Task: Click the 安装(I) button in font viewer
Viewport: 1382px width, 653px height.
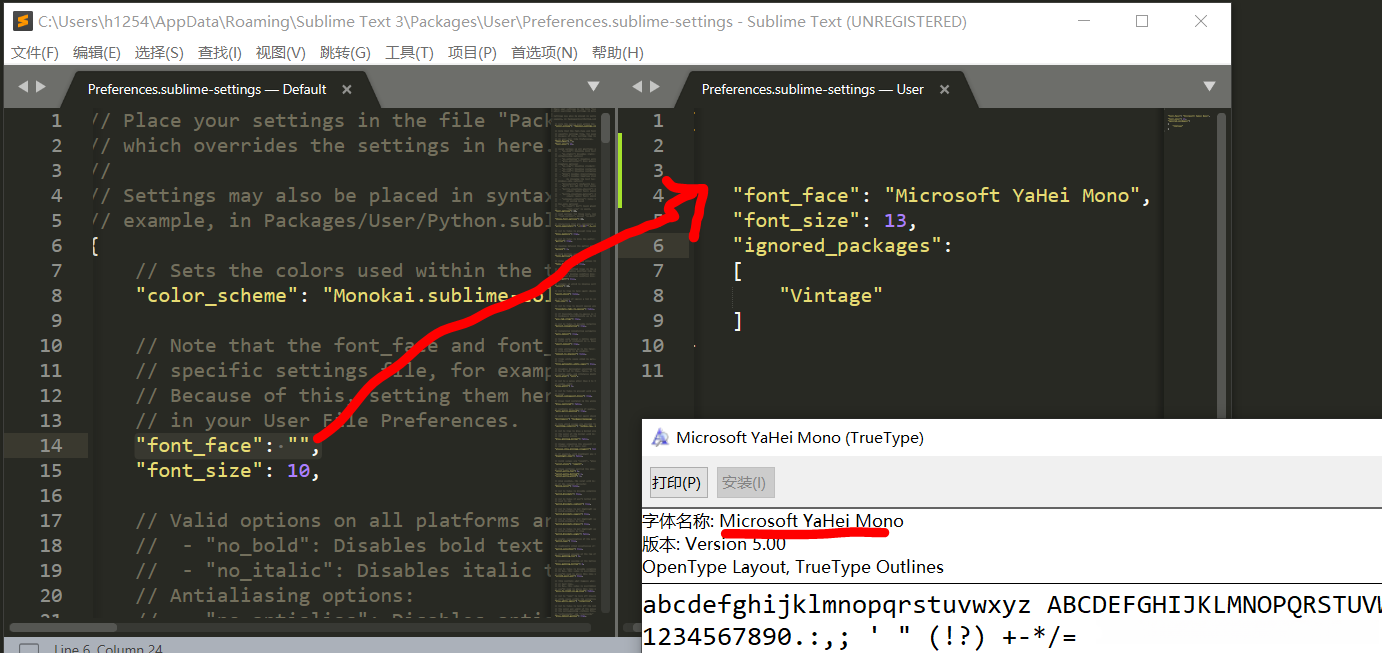Action: coord(745,482)
